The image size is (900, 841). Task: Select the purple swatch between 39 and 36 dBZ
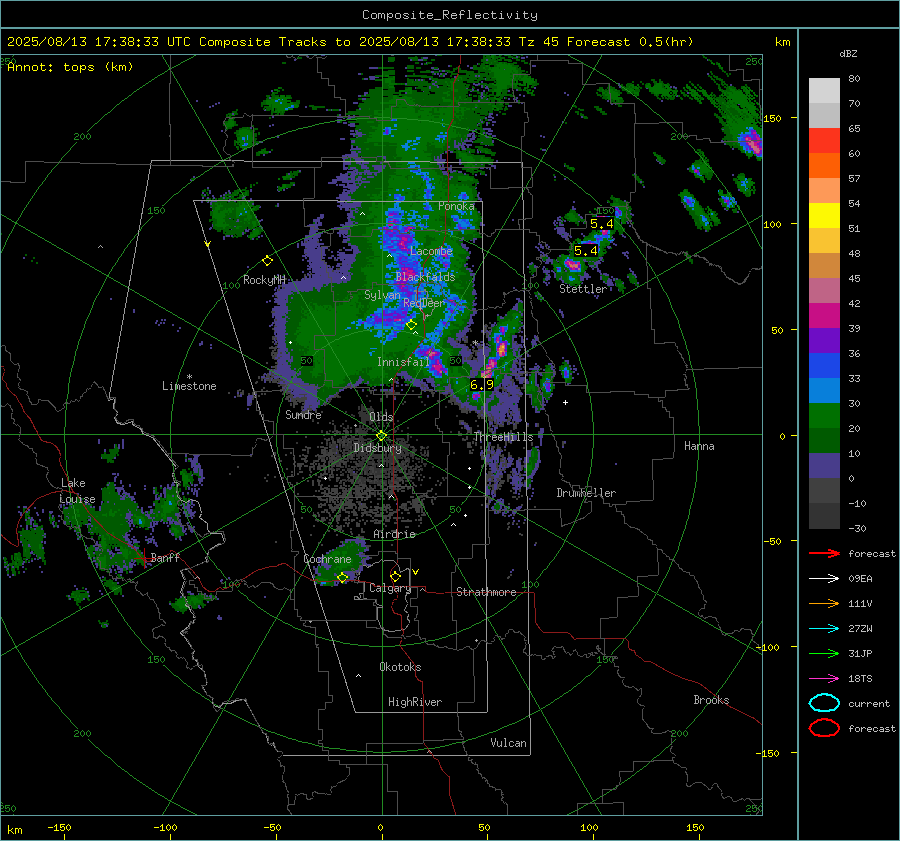point(824,340)
